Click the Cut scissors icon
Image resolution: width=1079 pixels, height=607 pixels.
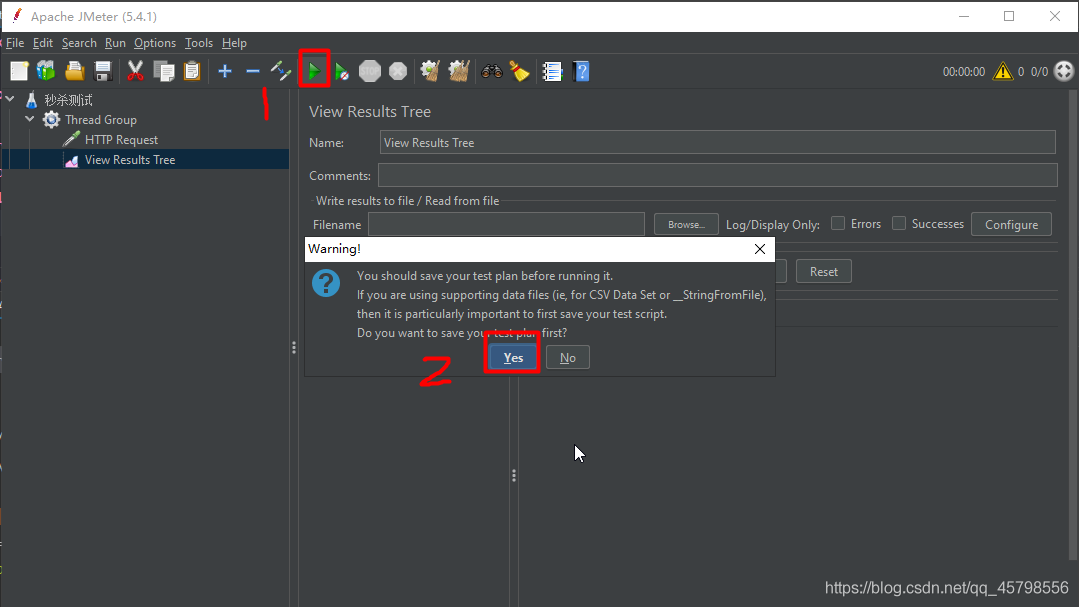[136, 71]
